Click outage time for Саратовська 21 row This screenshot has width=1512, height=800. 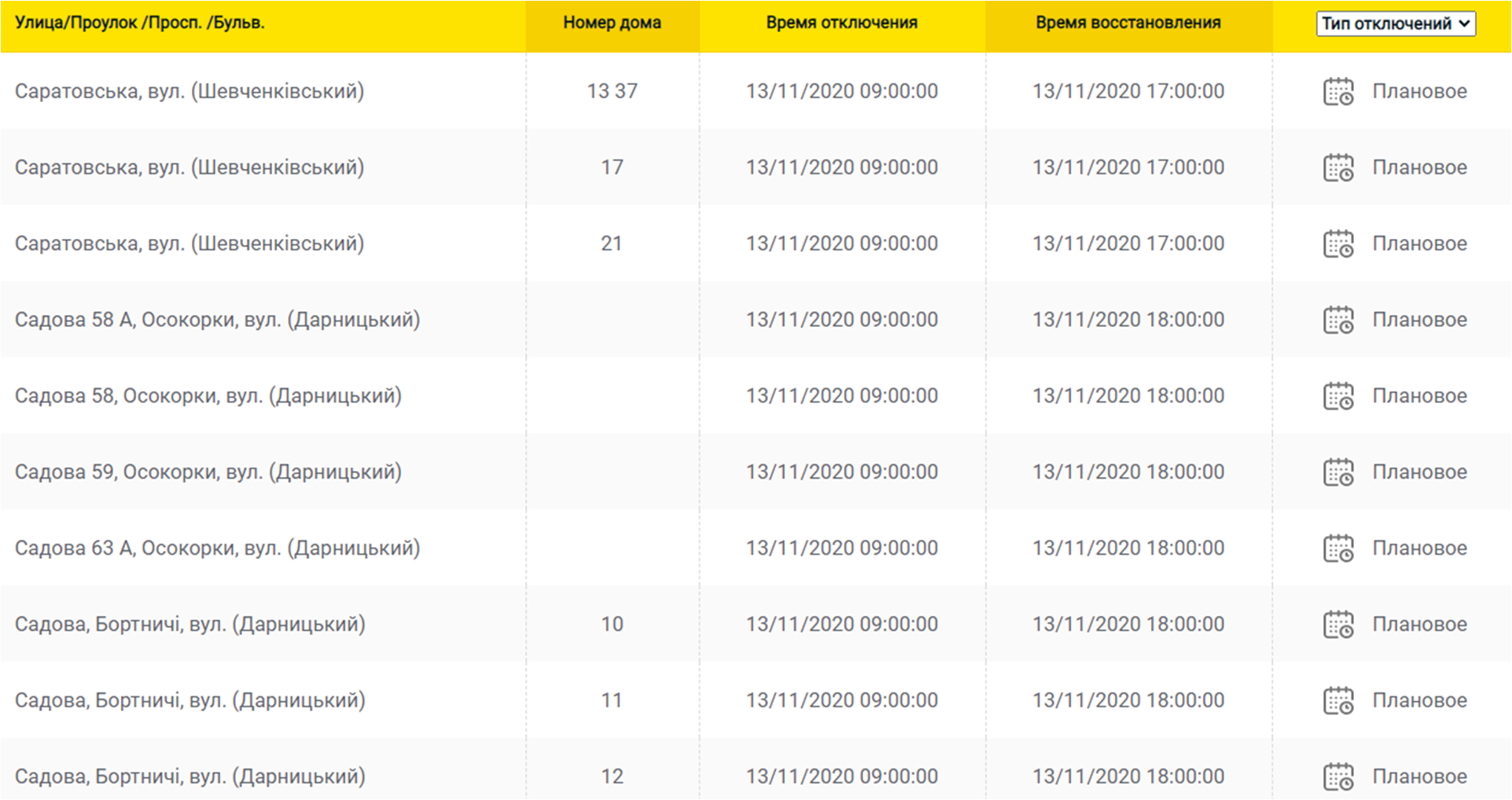(x=841, y=244)
